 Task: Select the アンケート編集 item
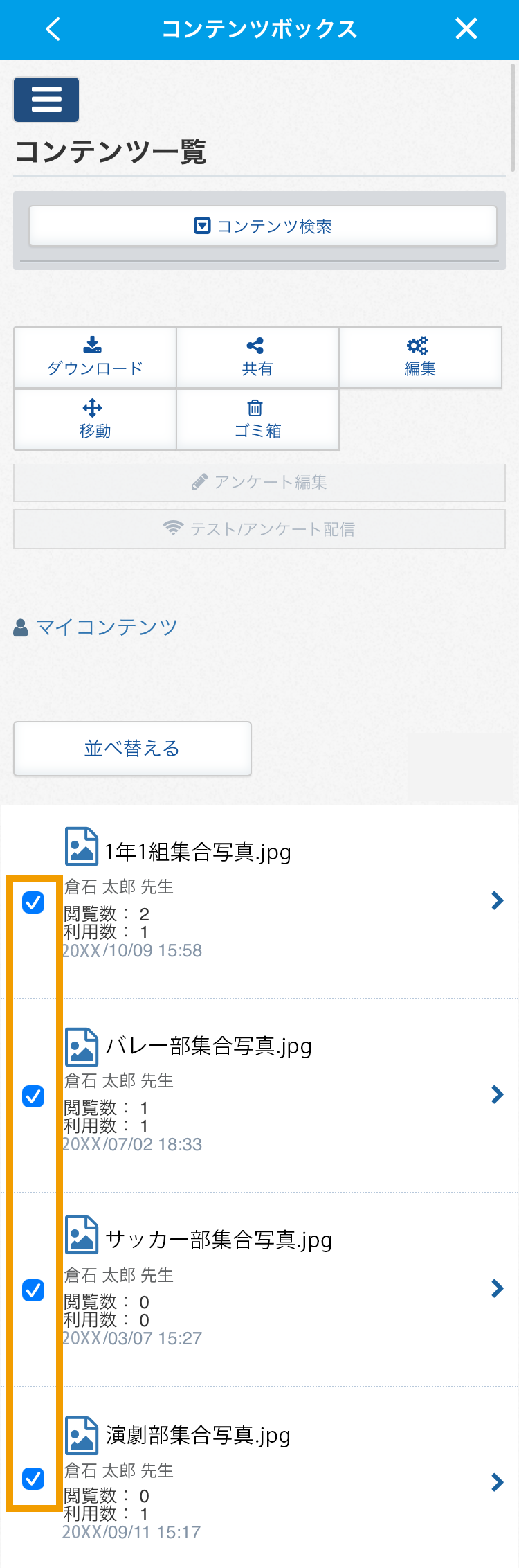259,482
